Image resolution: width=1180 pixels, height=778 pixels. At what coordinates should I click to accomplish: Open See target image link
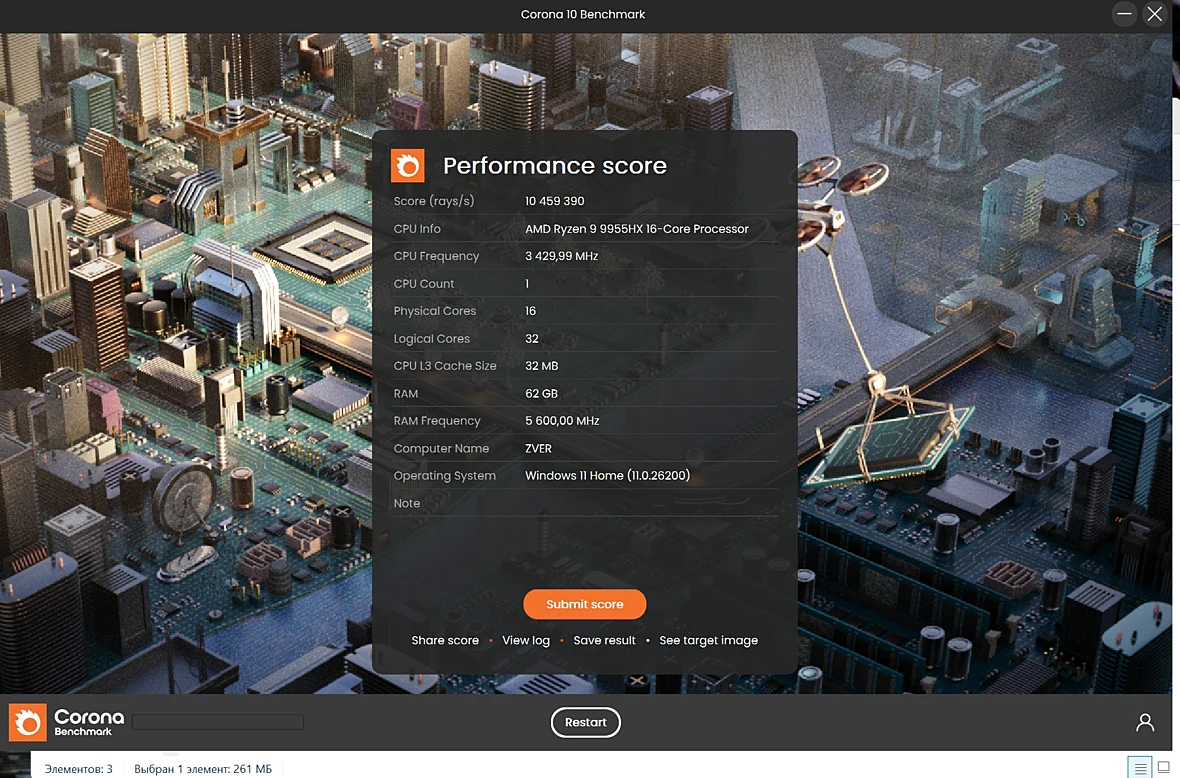(708, 640)
